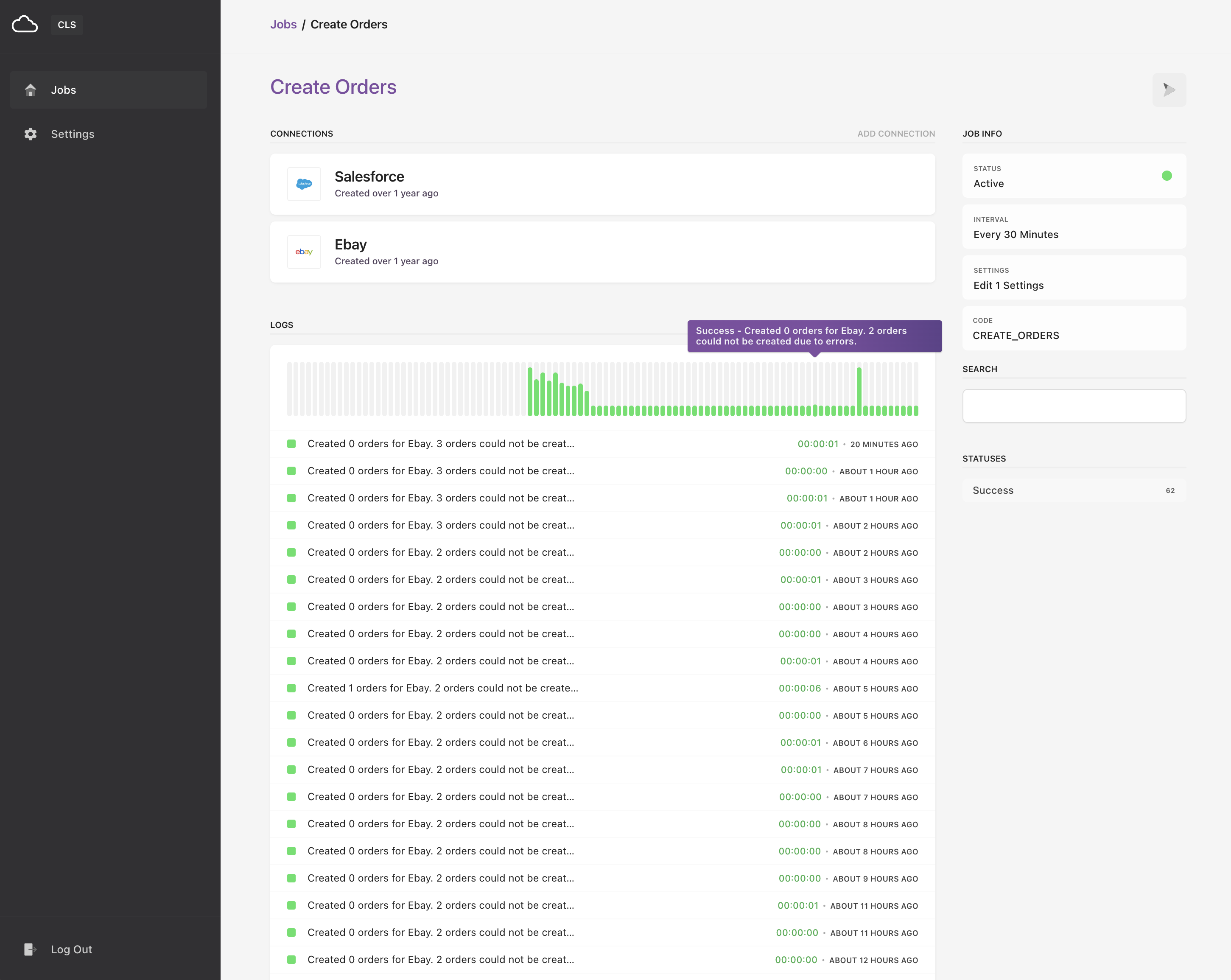Click the cloud logo in the sidebar
This screenshot has width=1231, height=980.
click(25, 24)
